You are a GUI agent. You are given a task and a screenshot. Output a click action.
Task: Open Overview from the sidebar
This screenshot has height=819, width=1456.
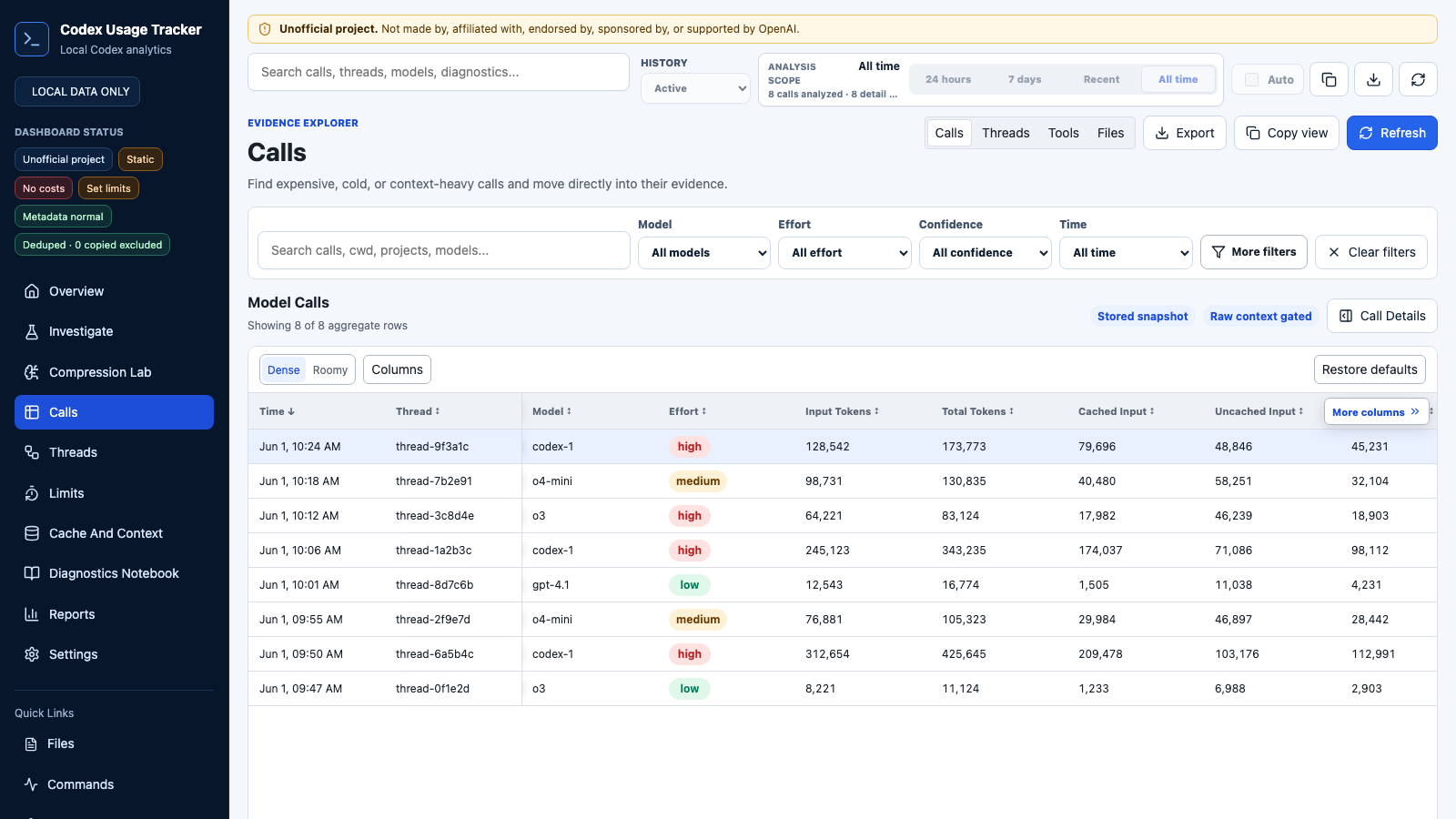(114, 291)
